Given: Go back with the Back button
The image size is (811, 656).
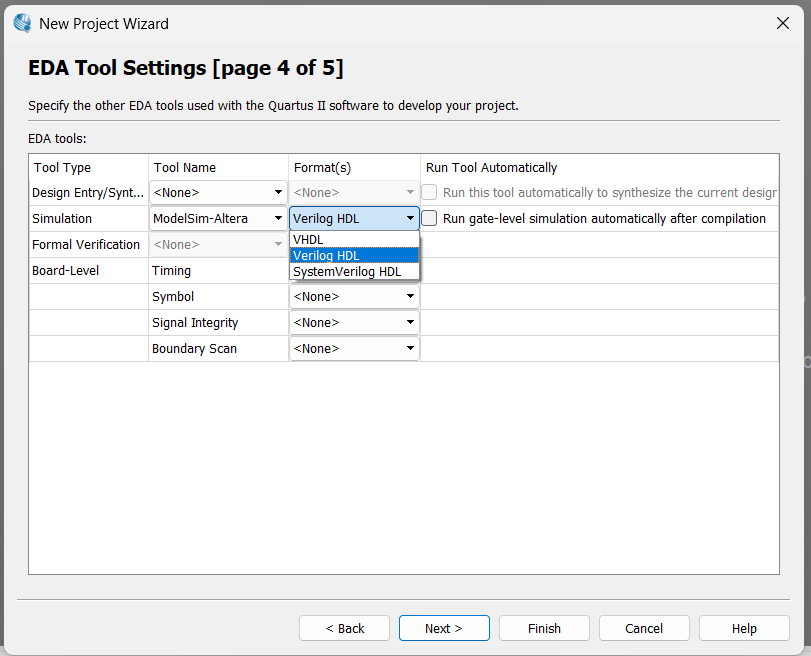Looking at the screenshot, I should click(x=344, y=628).
